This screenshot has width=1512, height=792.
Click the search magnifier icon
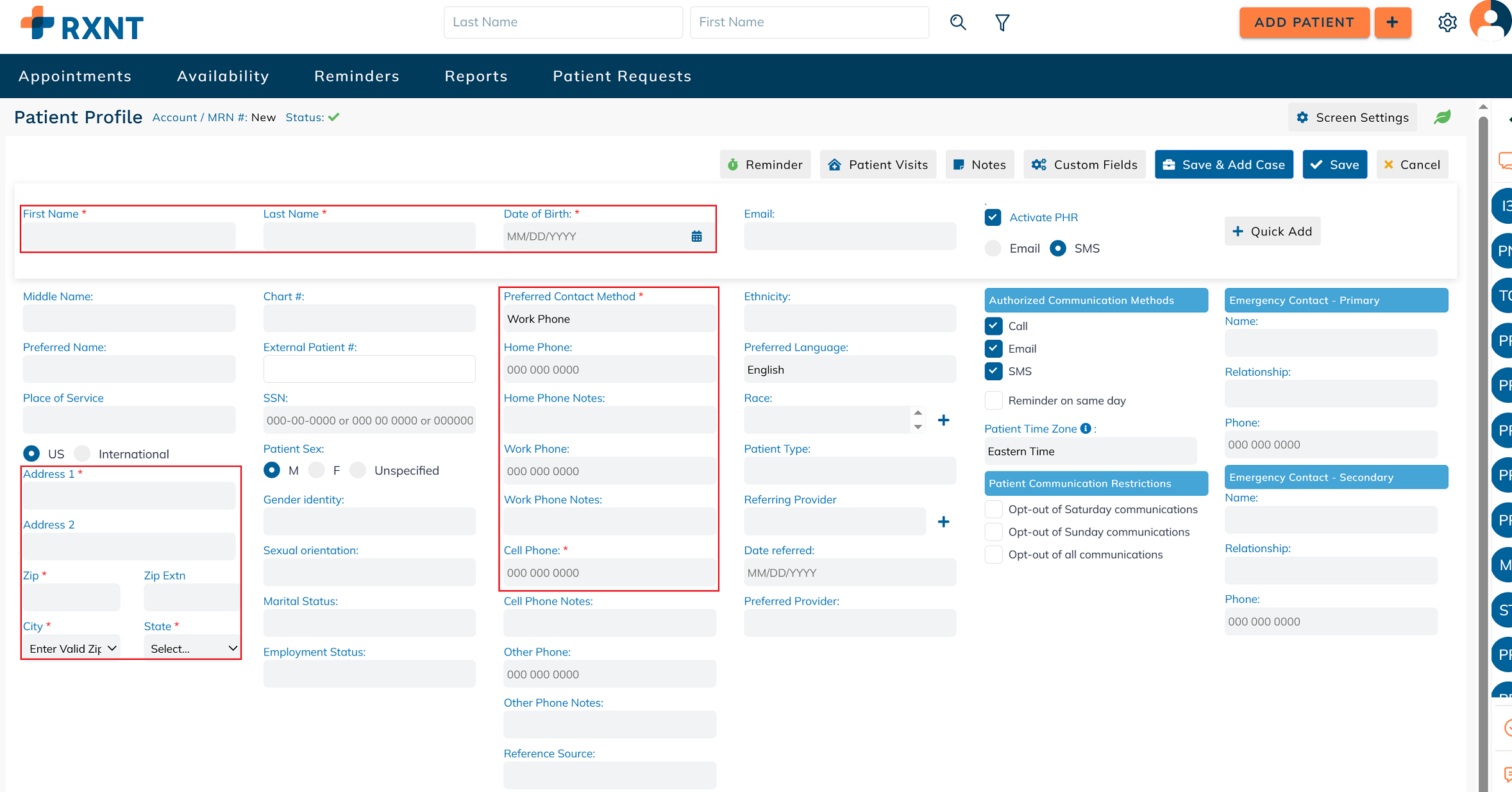click(x=957, y=22)
